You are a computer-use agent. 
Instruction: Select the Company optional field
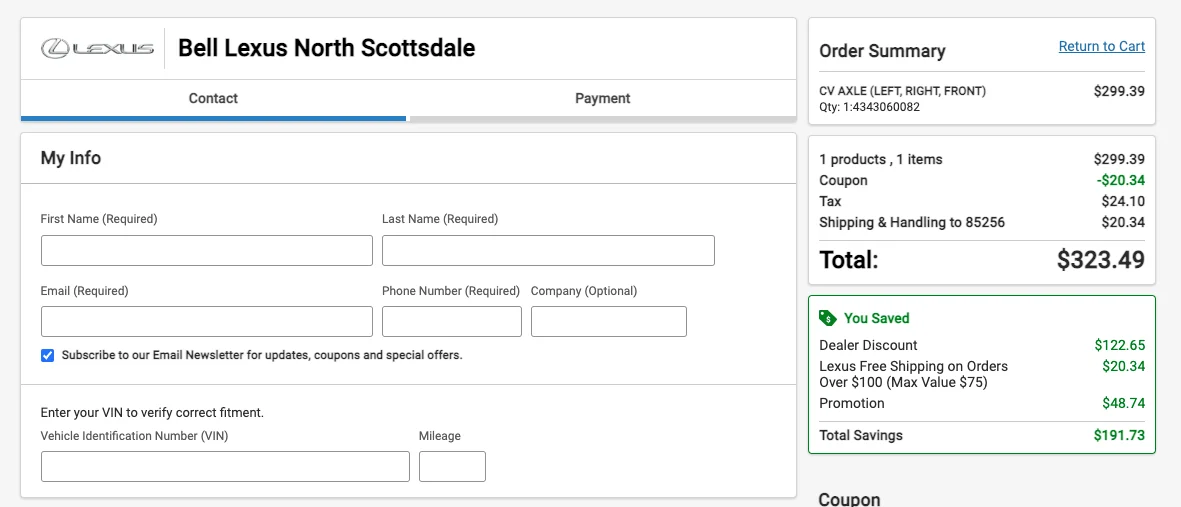[x=609, y=322]
